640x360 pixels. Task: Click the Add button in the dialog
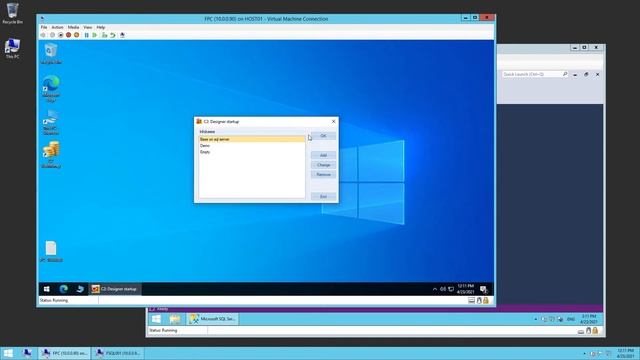click(323, 155)
